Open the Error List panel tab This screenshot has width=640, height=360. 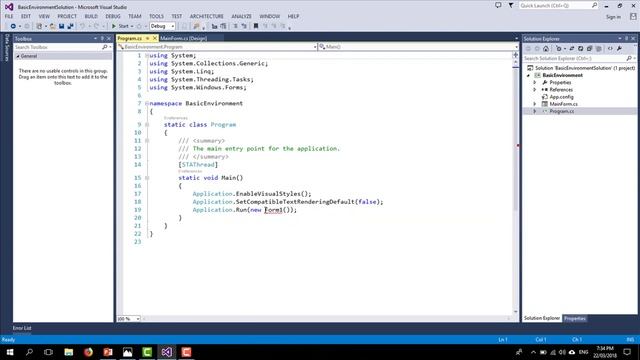(x=22, y=328)
